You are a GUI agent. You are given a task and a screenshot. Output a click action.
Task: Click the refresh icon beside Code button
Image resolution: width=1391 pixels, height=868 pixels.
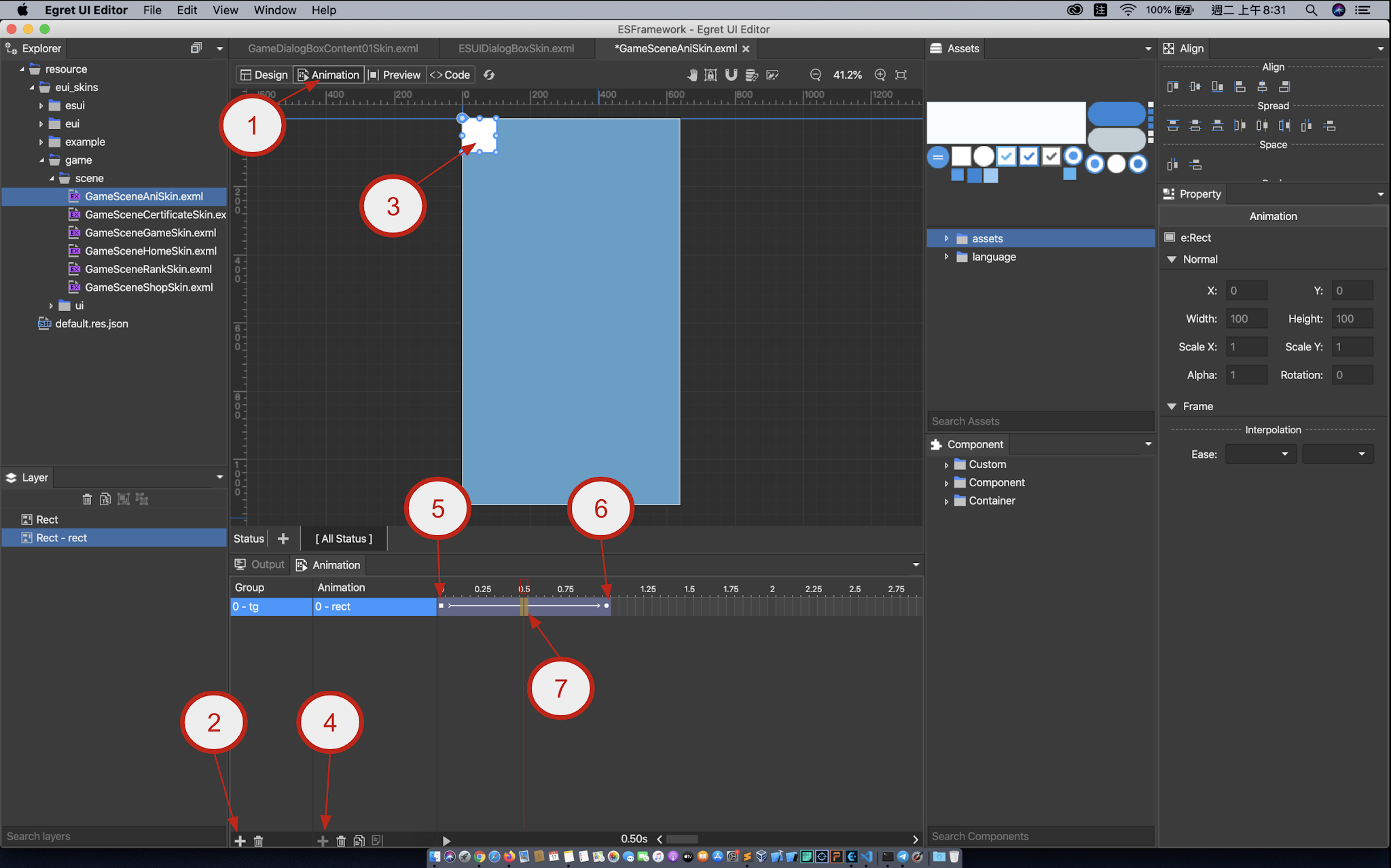[x=489, y=75]
